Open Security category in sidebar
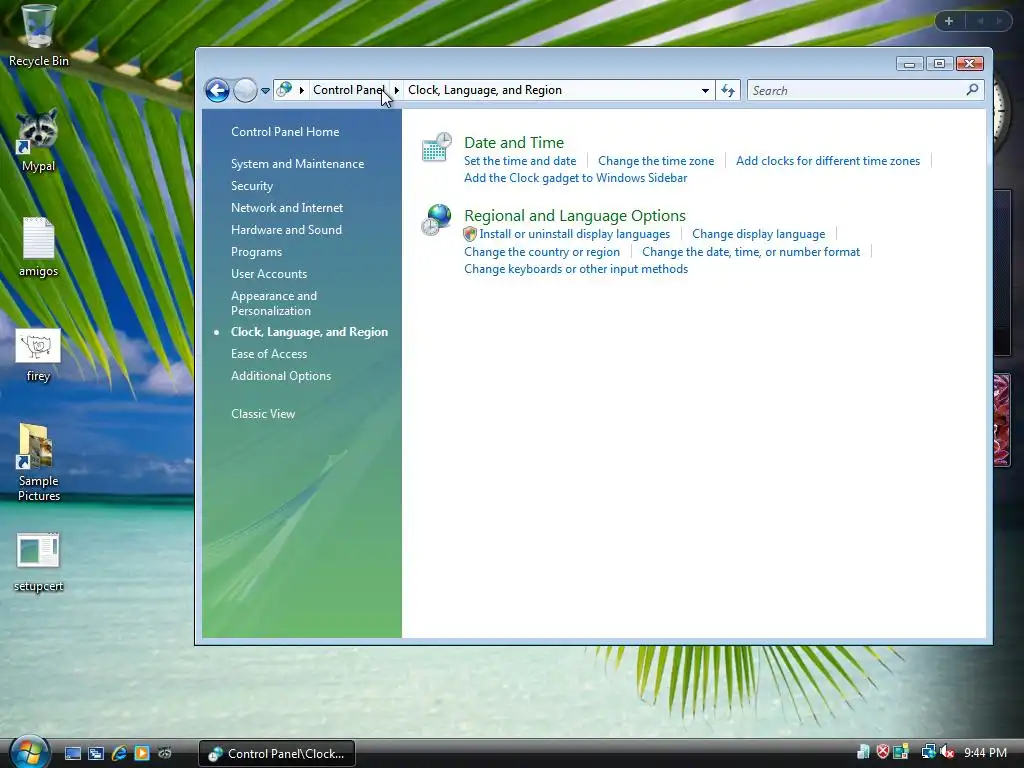1024x768 pixels. (x=251, y=186)
